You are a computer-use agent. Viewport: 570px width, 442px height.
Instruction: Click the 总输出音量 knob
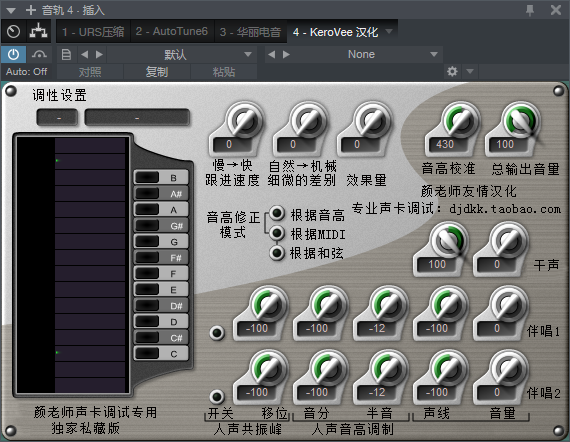click(521, 120)
